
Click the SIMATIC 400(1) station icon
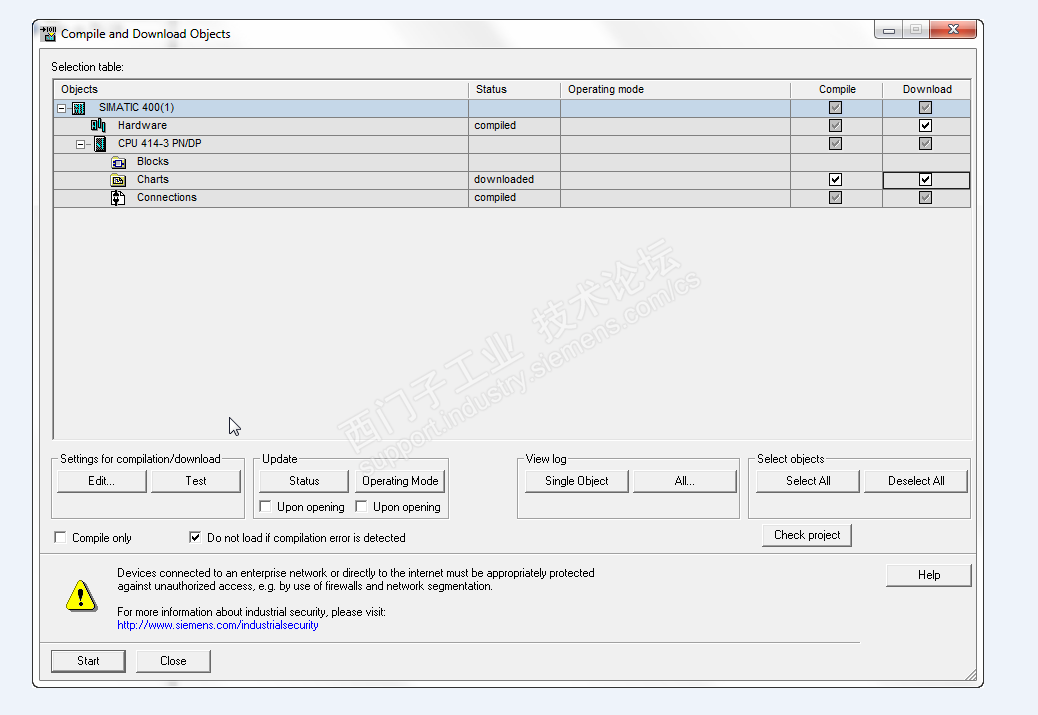coord(79,108)
